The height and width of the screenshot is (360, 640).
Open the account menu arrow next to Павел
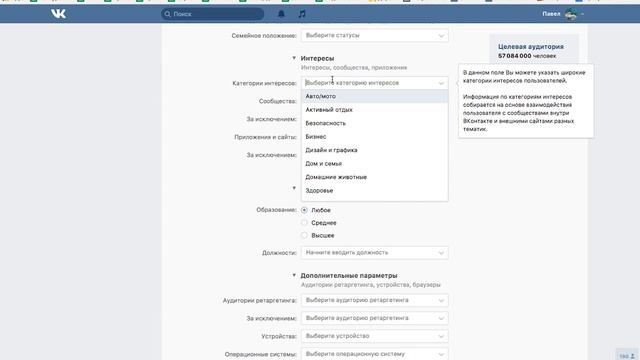click(582, 14)
